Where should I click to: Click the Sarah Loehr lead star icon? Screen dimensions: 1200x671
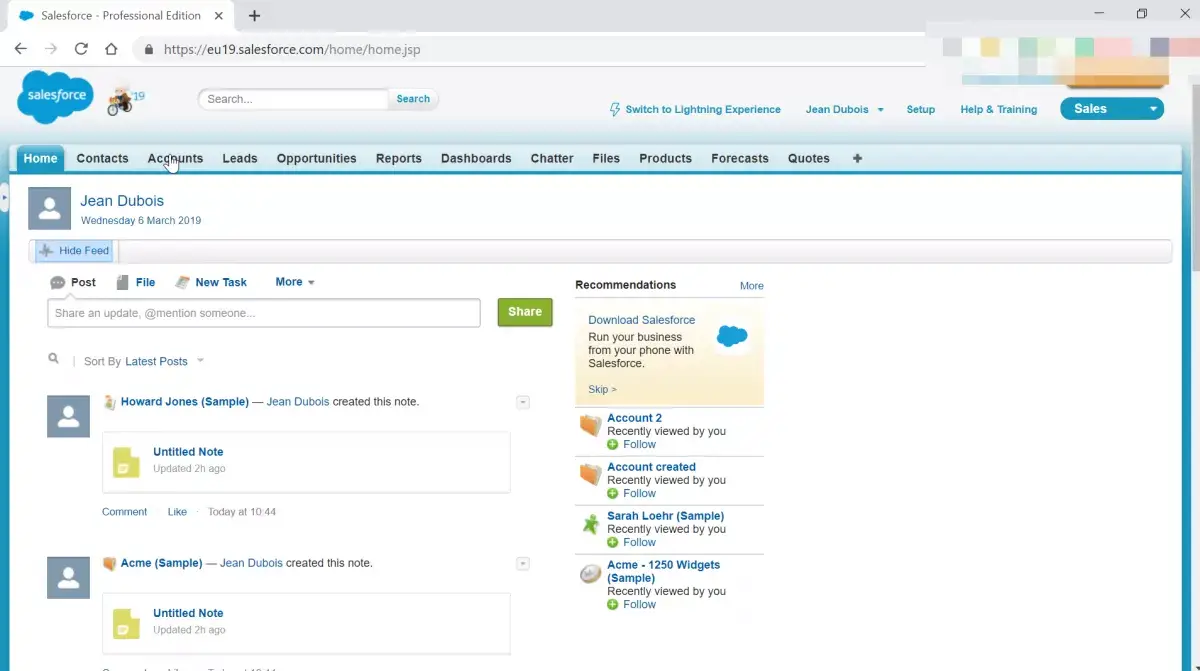coord(590,524)
